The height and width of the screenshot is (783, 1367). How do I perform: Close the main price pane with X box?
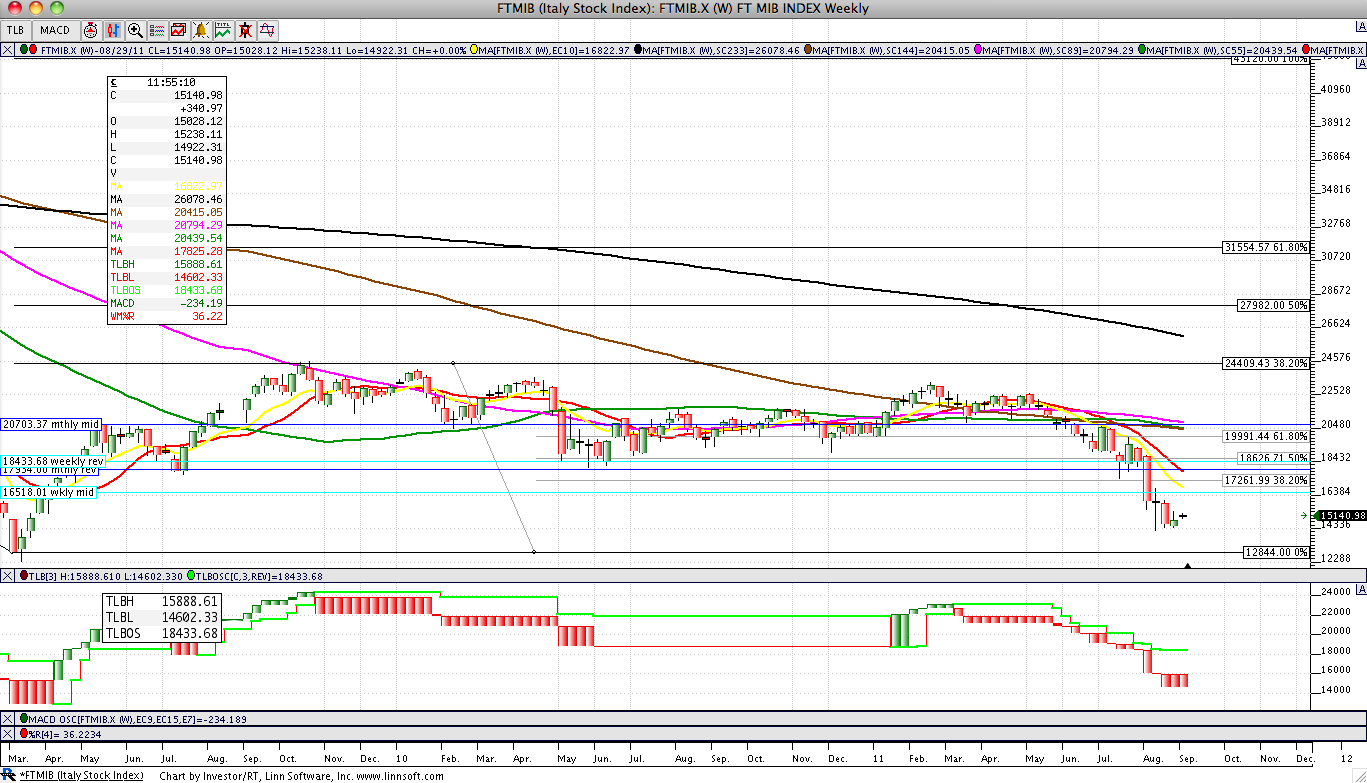[8, 50]
